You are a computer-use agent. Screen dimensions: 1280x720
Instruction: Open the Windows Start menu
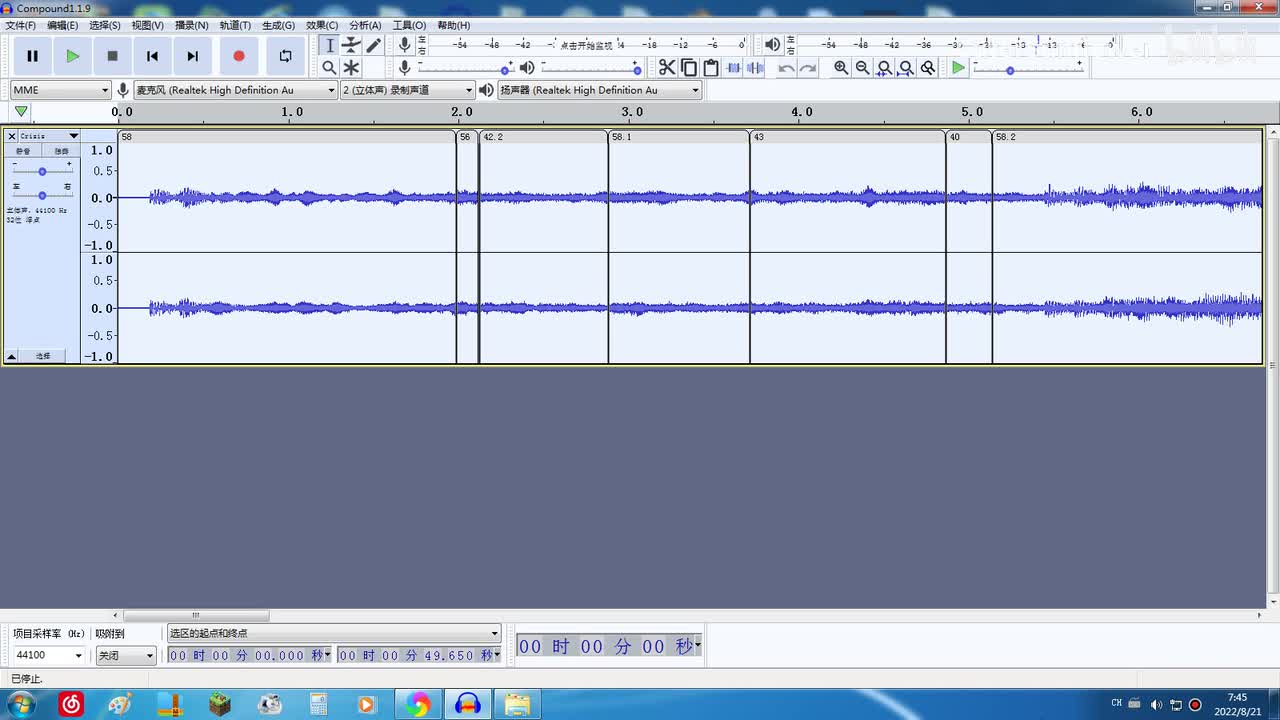20,705
